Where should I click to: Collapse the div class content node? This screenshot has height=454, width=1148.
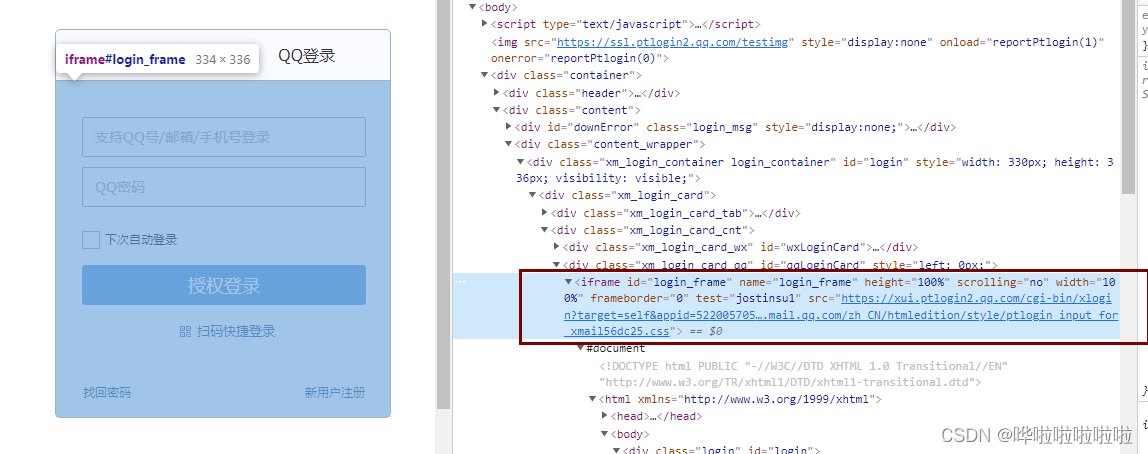[497, 111]
